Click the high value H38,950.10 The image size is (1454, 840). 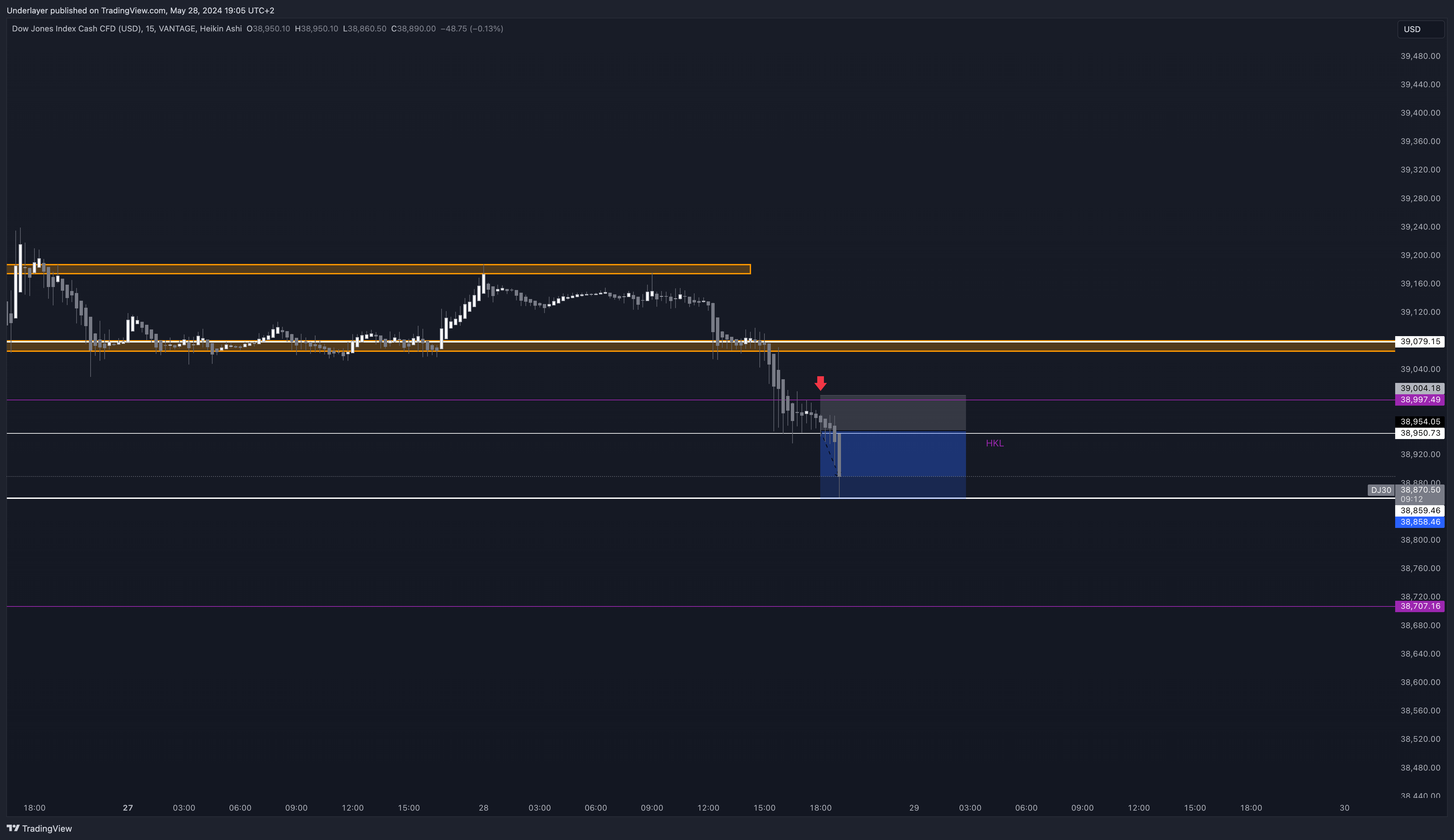(316, 28)
